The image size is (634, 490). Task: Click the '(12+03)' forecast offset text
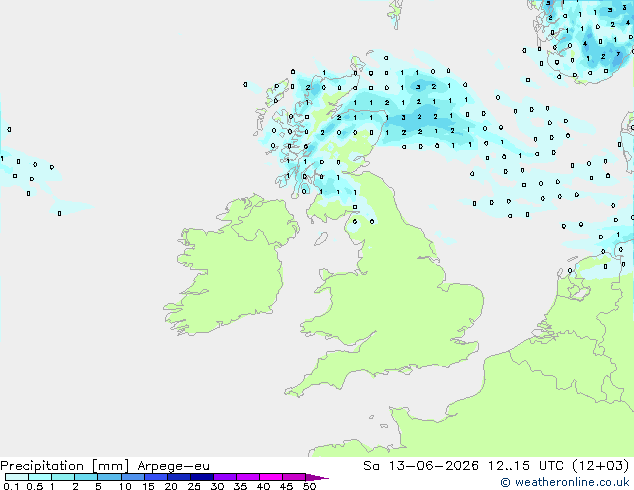pos(601,465)
